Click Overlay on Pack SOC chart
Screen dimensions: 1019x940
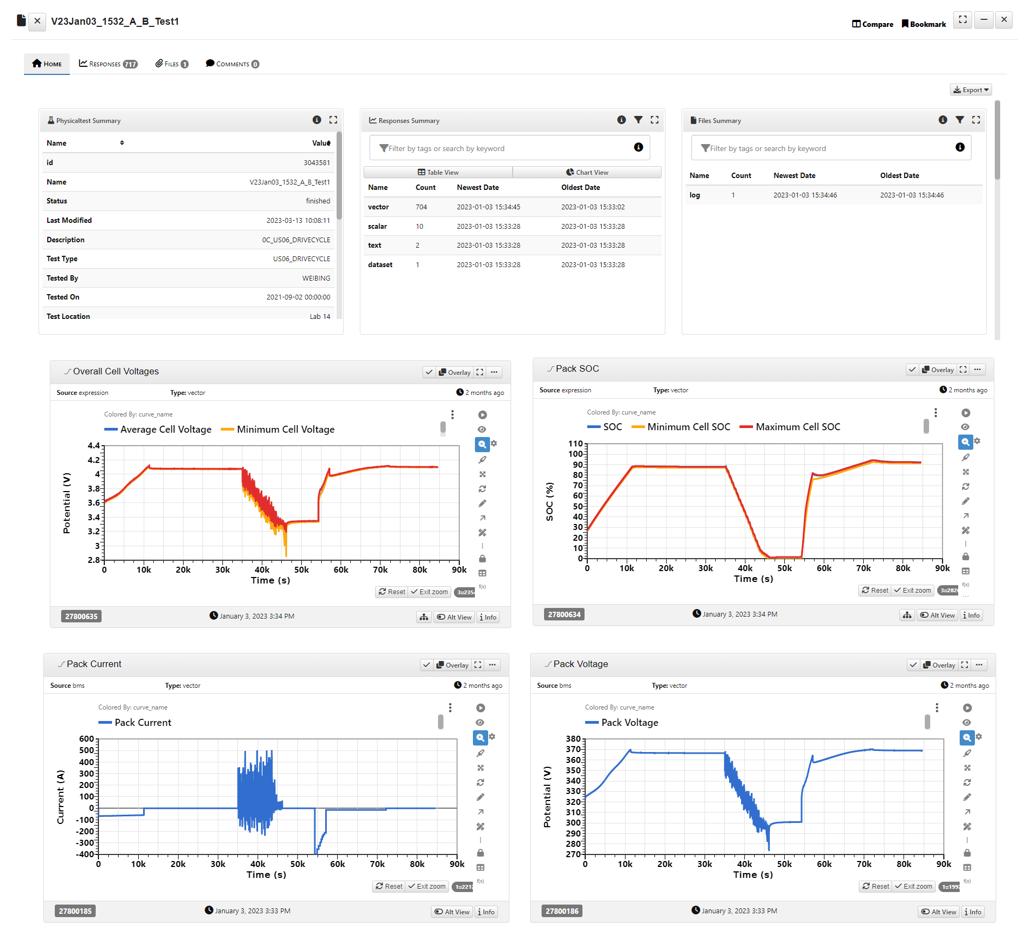938,369
